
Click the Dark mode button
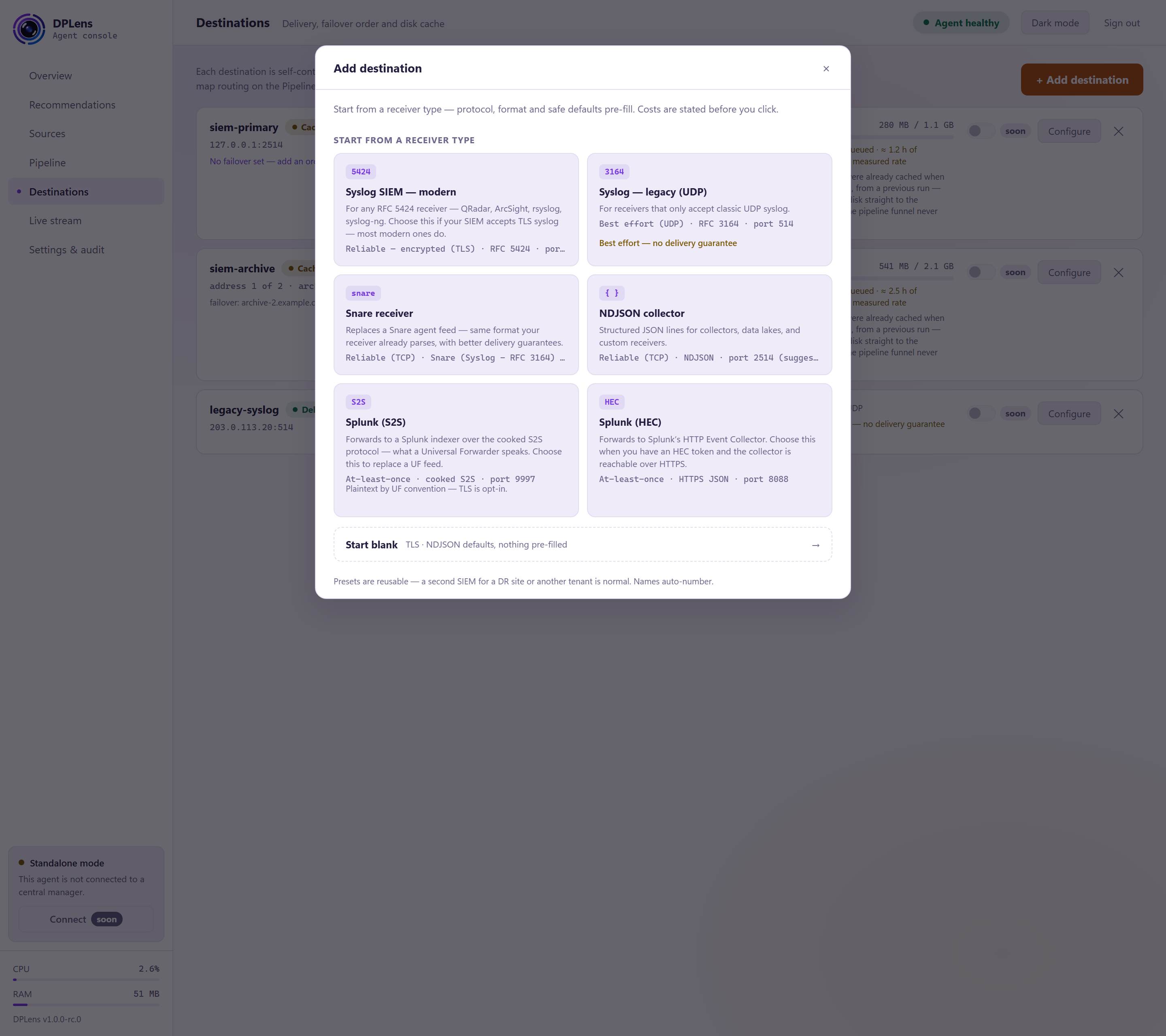[1055, 23]
